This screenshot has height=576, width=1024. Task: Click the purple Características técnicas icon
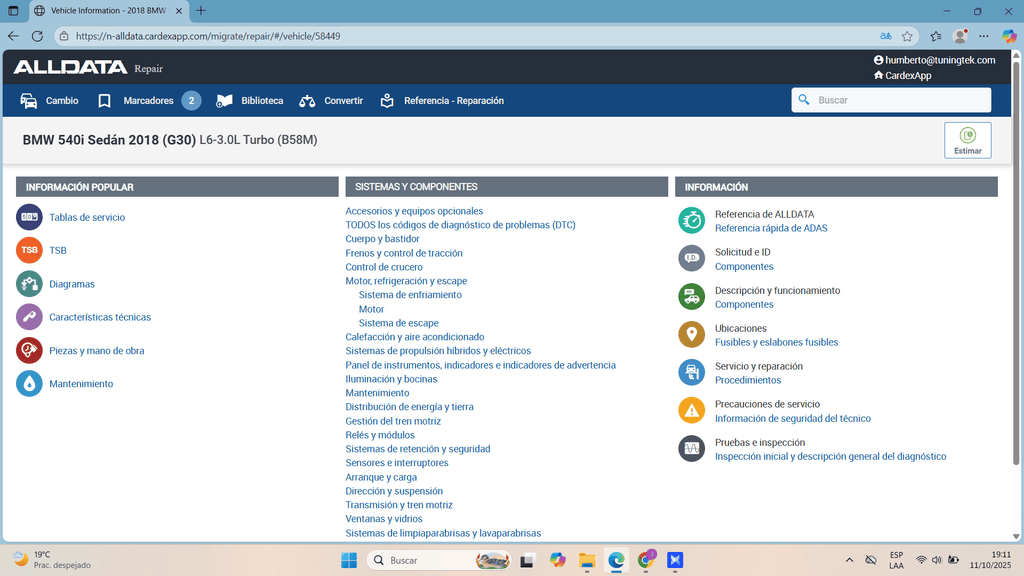pyautogui.click(x=29, y=317)
